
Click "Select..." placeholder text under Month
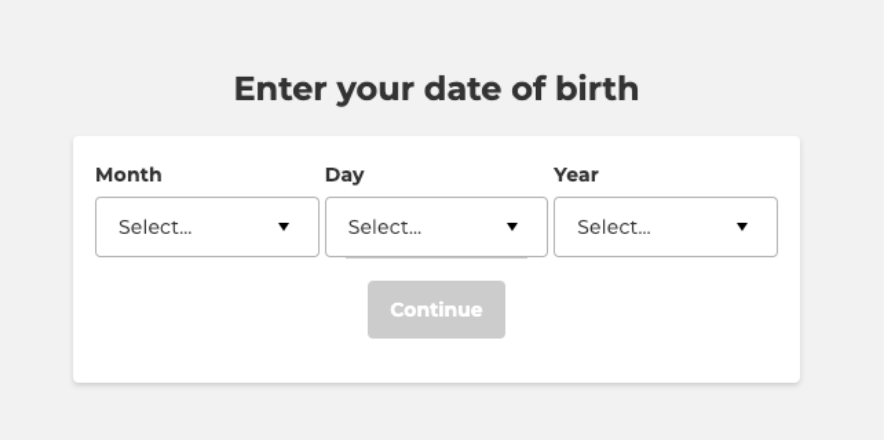[155, 227]
